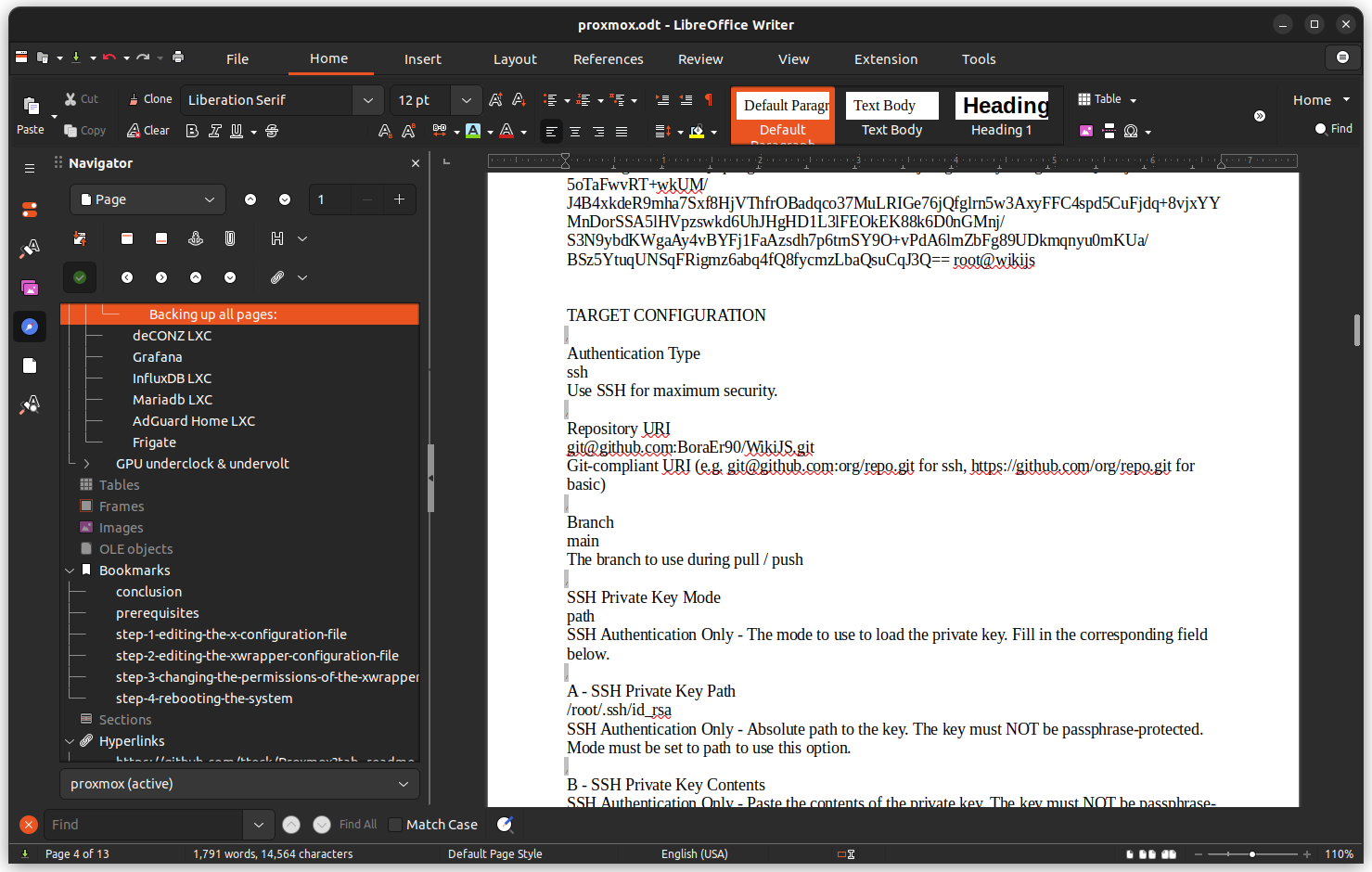1372x872 pixels.
Task: Click the Anchor to Anchor icon in Navigator
Action: click(196, 238)
